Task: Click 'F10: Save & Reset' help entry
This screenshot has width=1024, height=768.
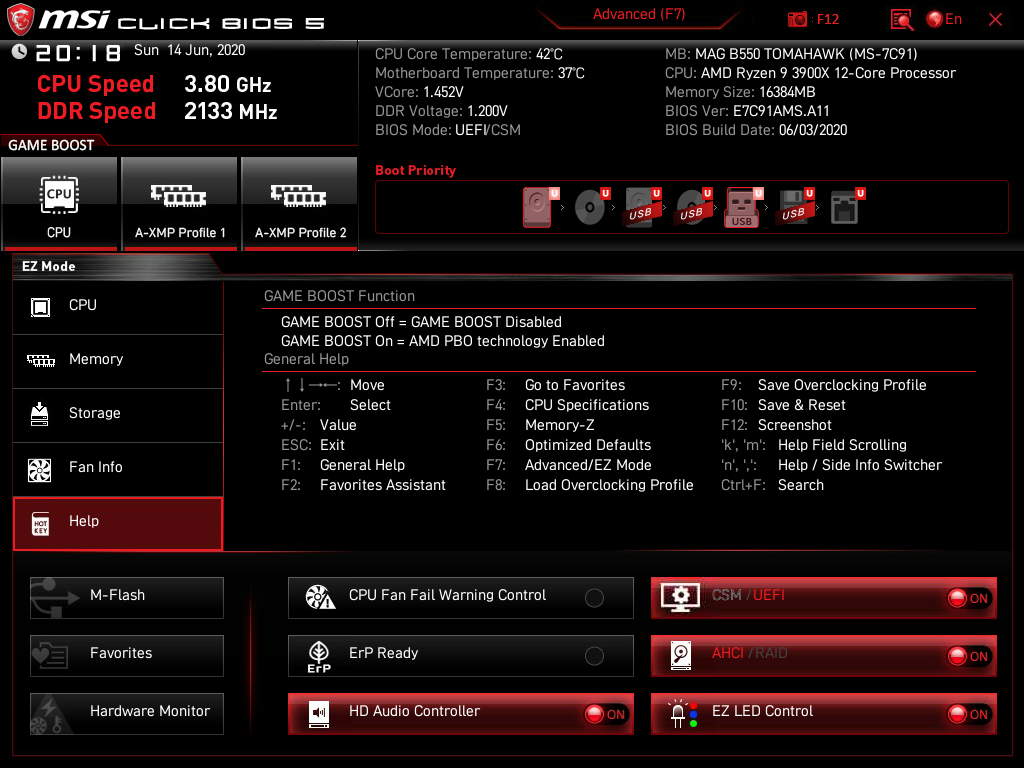Action: click(783, 406)
